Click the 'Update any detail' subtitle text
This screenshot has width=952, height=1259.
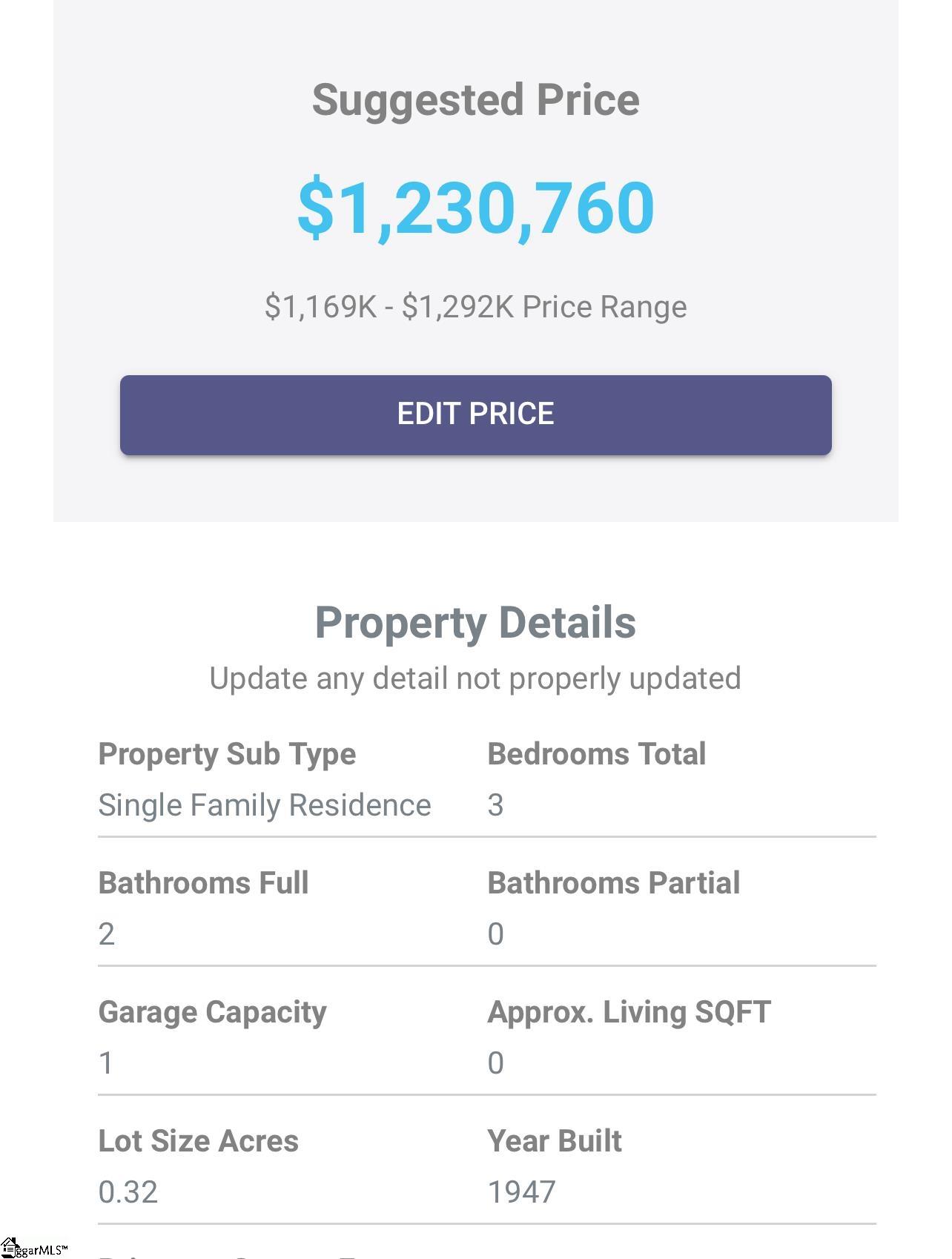[x=475, y=679]
